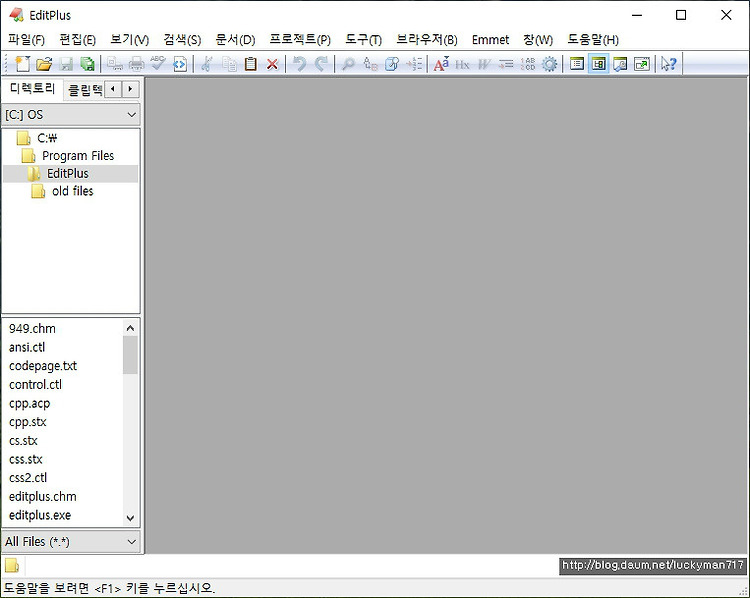The image size is (750, 598).
Task: Select the file control.ctl
Action: click(35, 385)
